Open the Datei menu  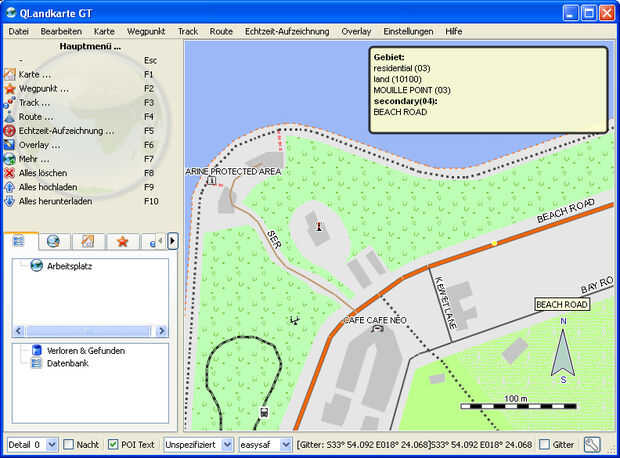18,31
